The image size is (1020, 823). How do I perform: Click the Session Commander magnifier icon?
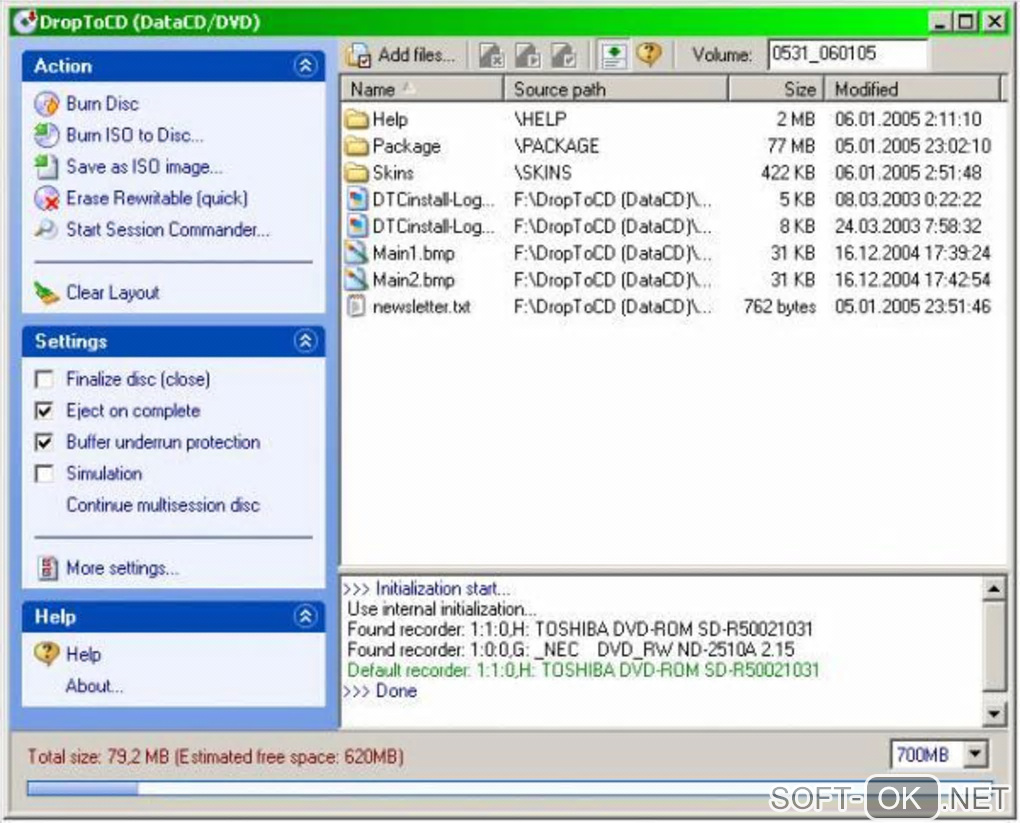(x=47, y=229)
